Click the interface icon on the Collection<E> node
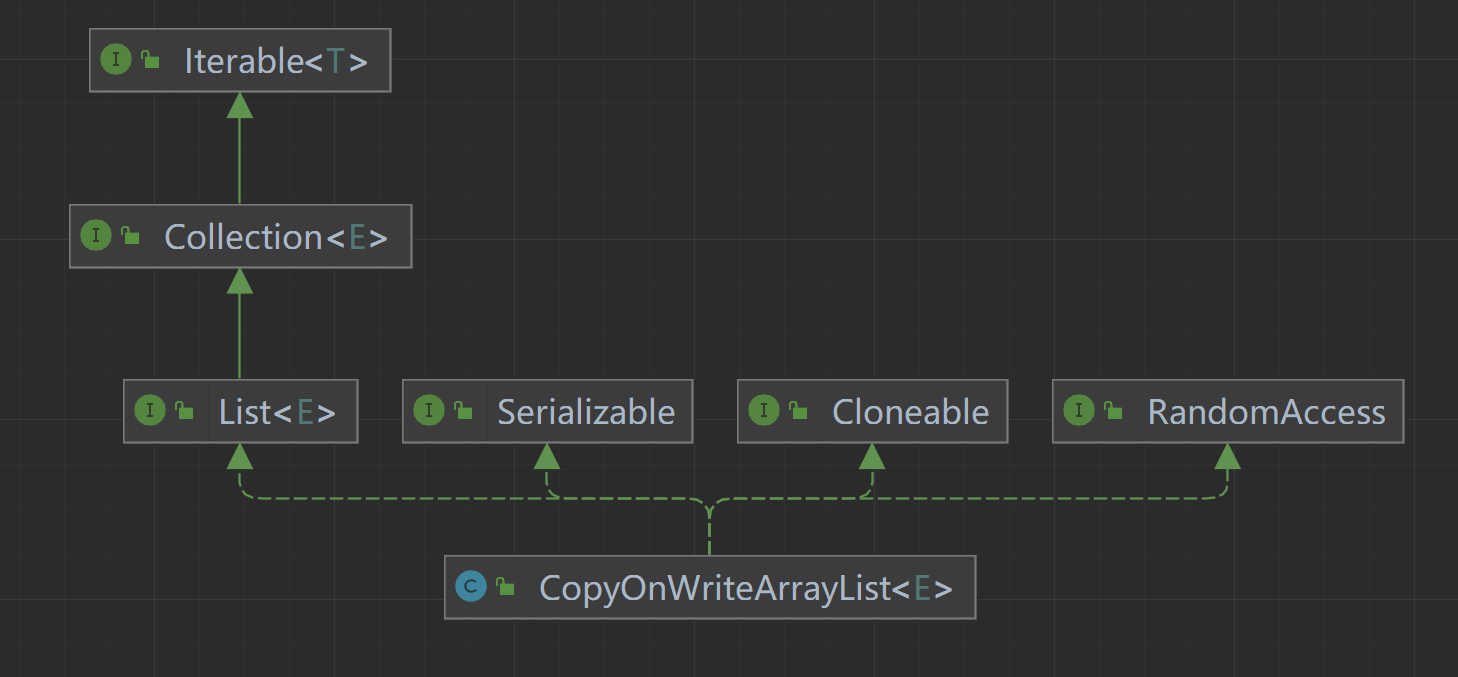 point(97,236)
